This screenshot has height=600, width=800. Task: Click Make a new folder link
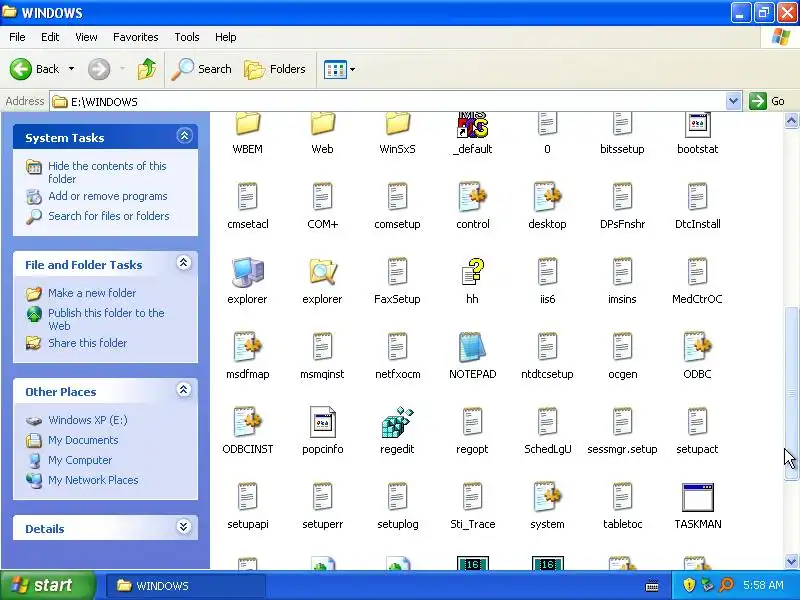(92, 293)
